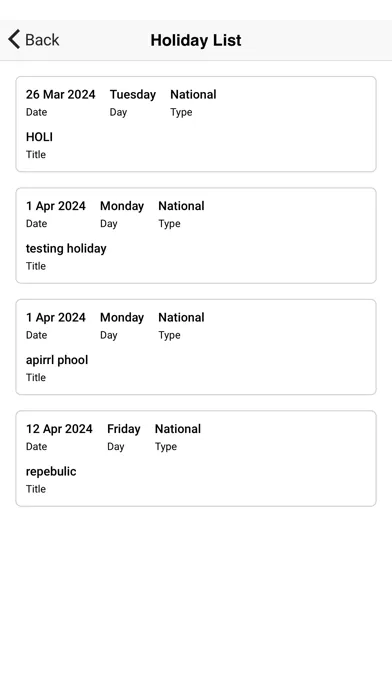Tap the apirrl phool title text
Image resolution: width=392 pixels, height=696 pixels.
[x=57, y=360]
